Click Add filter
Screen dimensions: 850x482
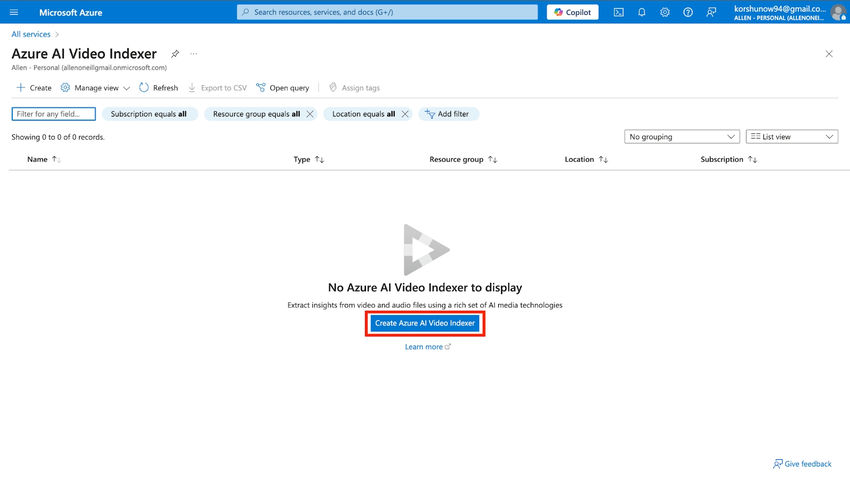point(448,114)
